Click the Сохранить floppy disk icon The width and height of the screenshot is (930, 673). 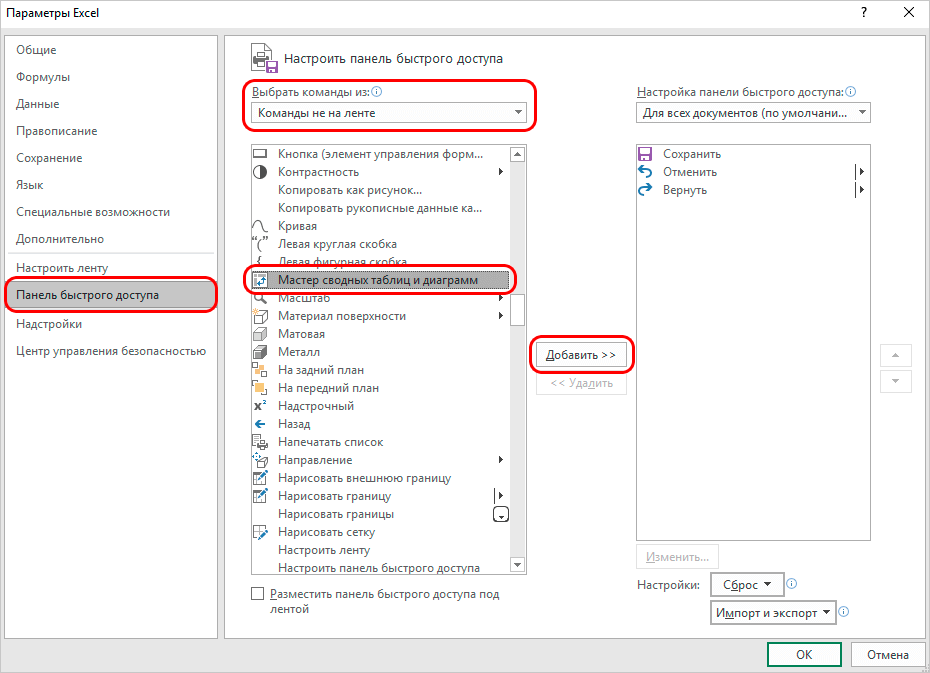coord(645,154)
